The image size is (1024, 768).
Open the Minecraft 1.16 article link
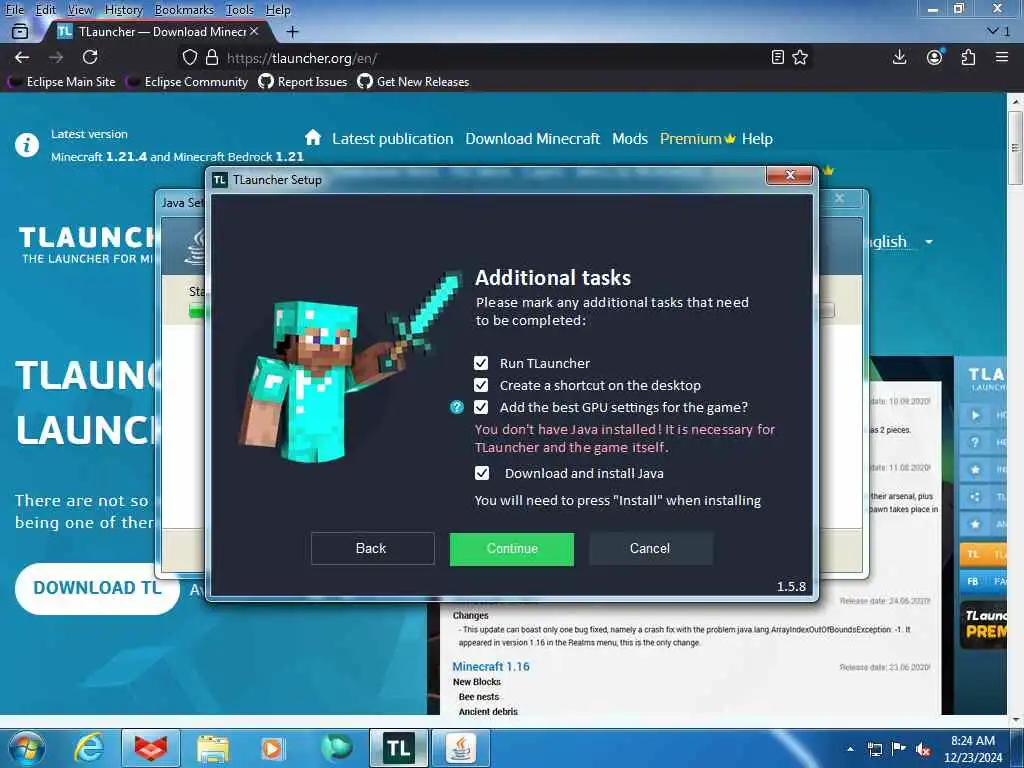491,667
